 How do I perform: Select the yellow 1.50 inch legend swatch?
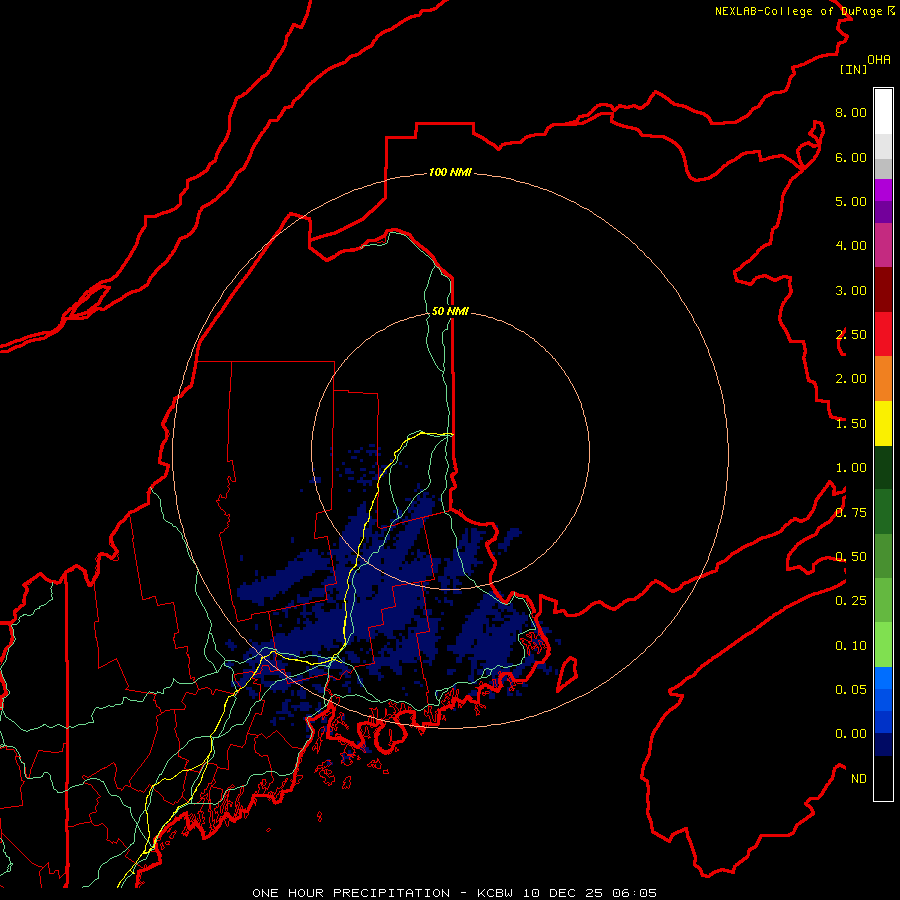[x=883, y=423]
